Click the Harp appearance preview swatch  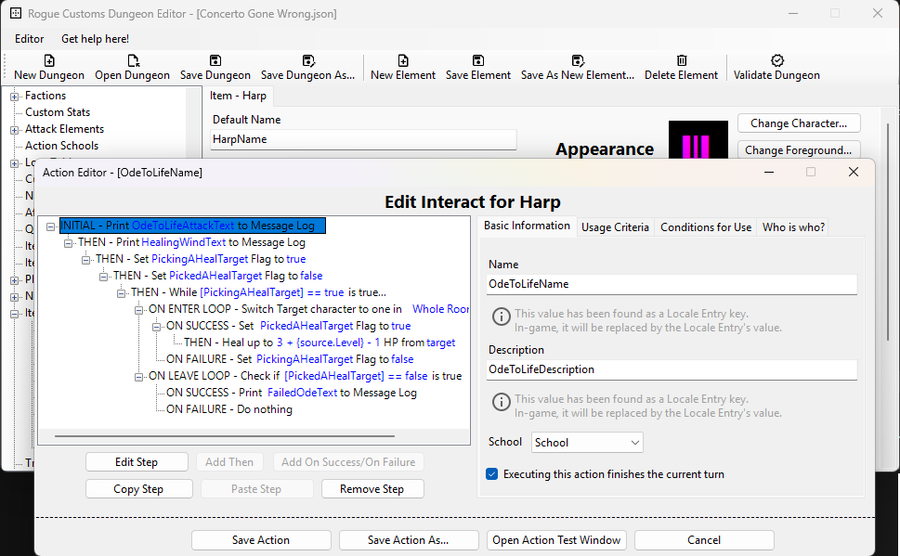698,139
